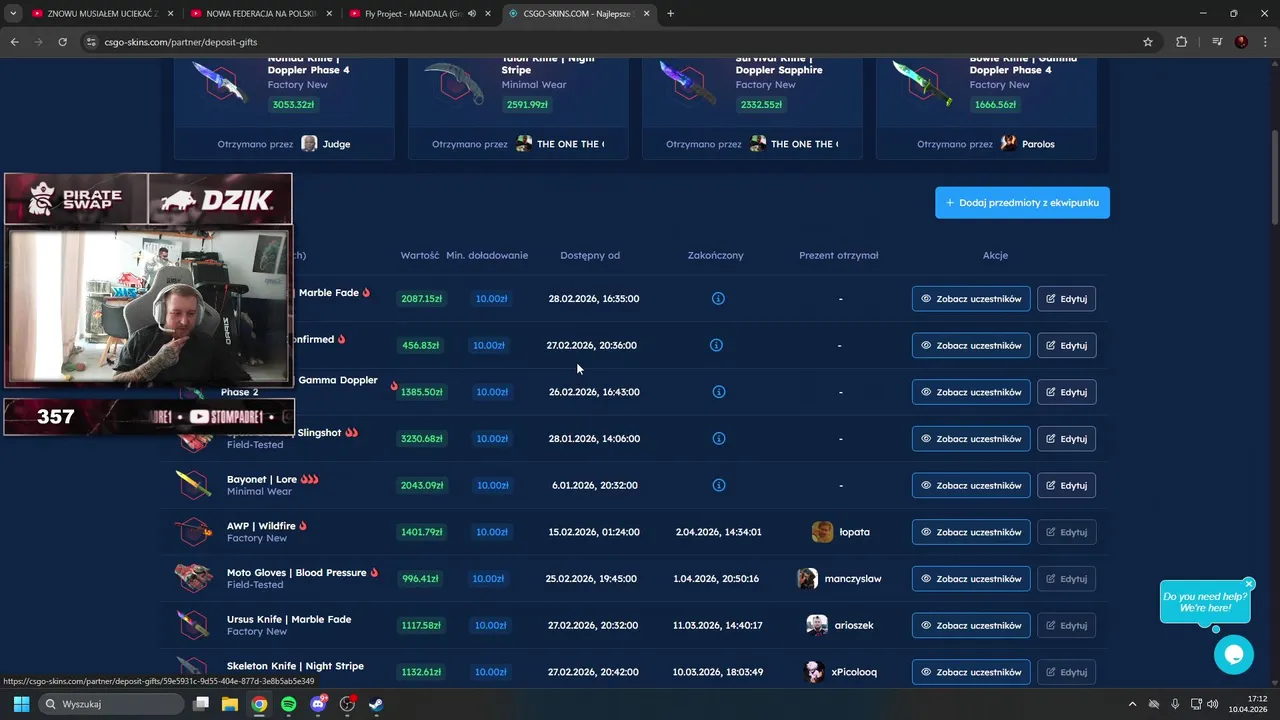Open info icon in 27.02.2026, 20:36:00 row
The image size is (1280, 720).
tap(716, 345)
